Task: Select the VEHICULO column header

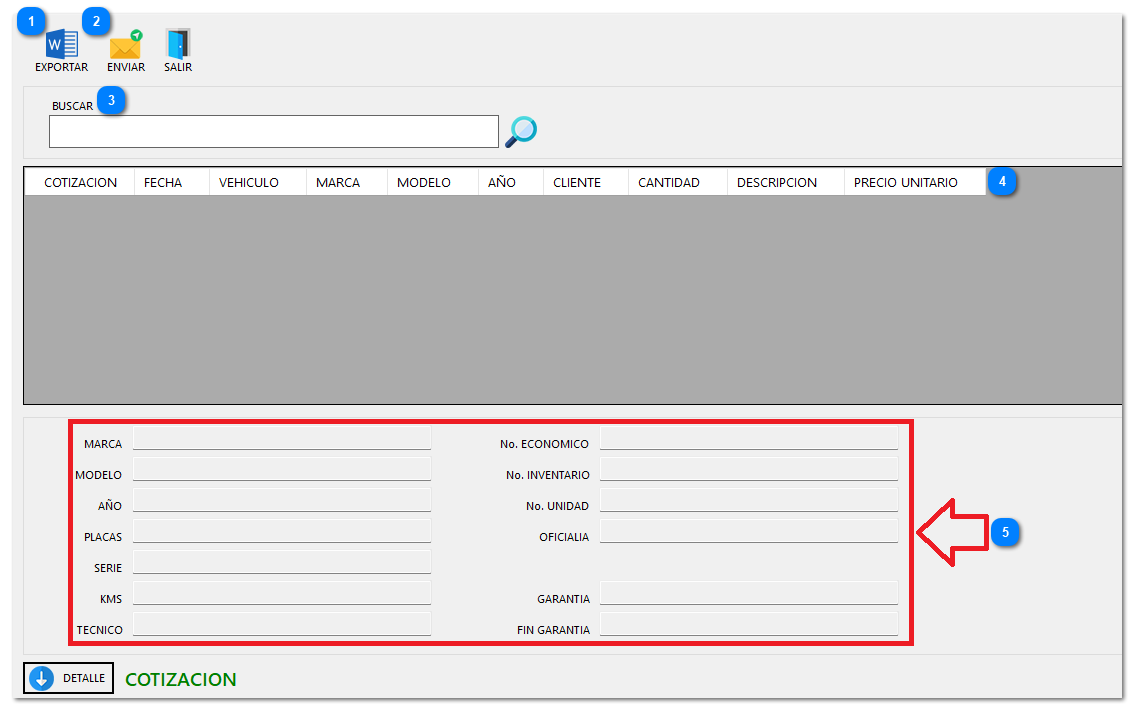Action: (248, 182)
